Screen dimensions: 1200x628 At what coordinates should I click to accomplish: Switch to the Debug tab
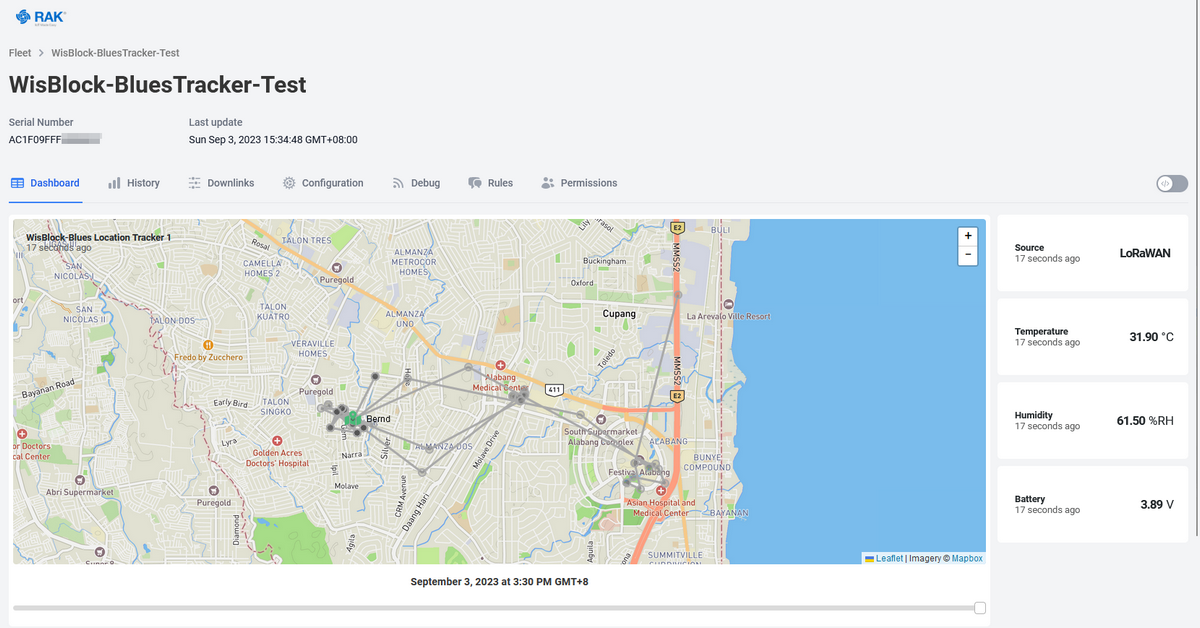[x=416, y=183]
